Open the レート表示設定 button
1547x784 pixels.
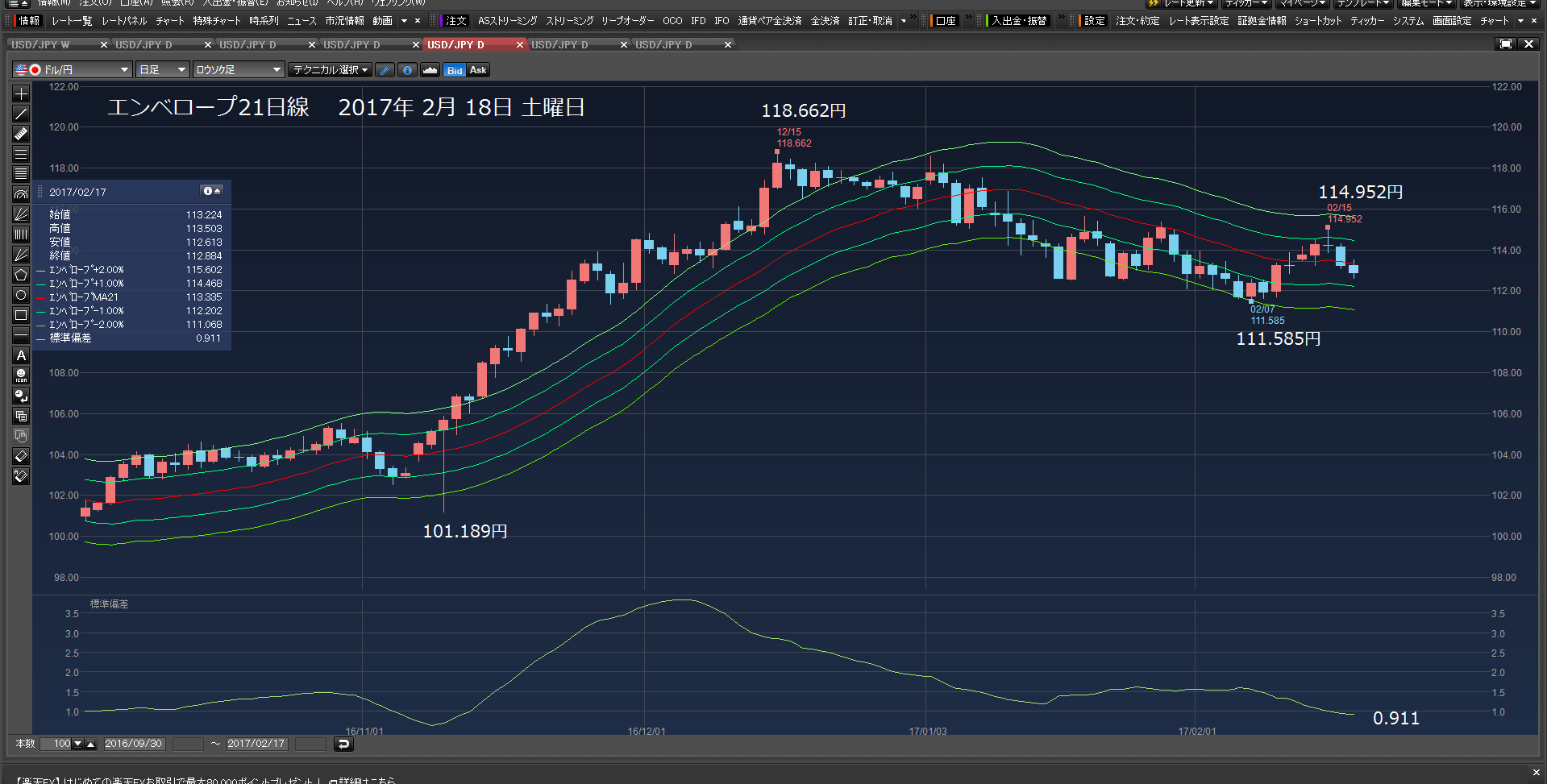click(x=1199, y=21)
